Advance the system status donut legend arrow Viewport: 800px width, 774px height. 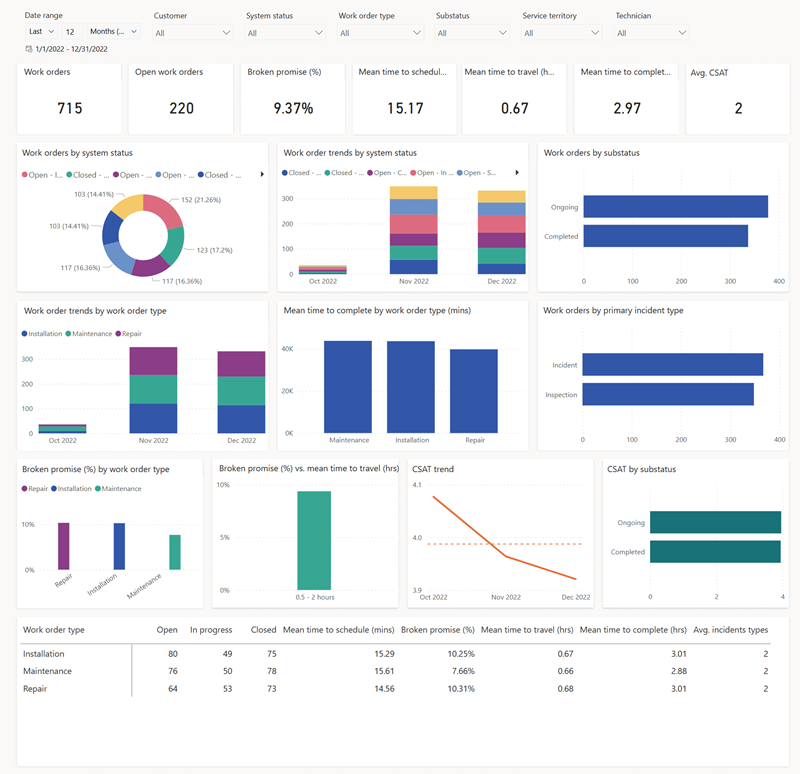pyautogui.click(x=262, y=174)
